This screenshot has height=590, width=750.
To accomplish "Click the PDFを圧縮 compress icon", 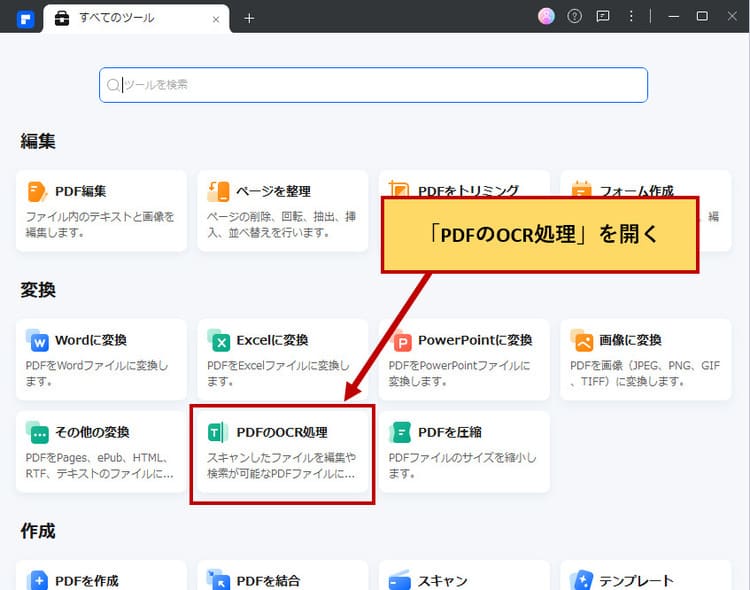I will (400, 433).
